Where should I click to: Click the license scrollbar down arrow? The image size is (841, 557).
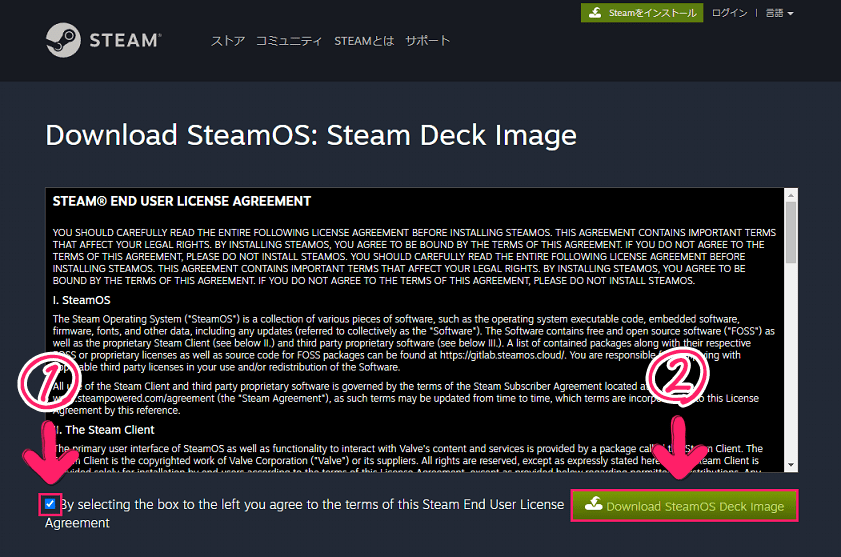point(791,465)
